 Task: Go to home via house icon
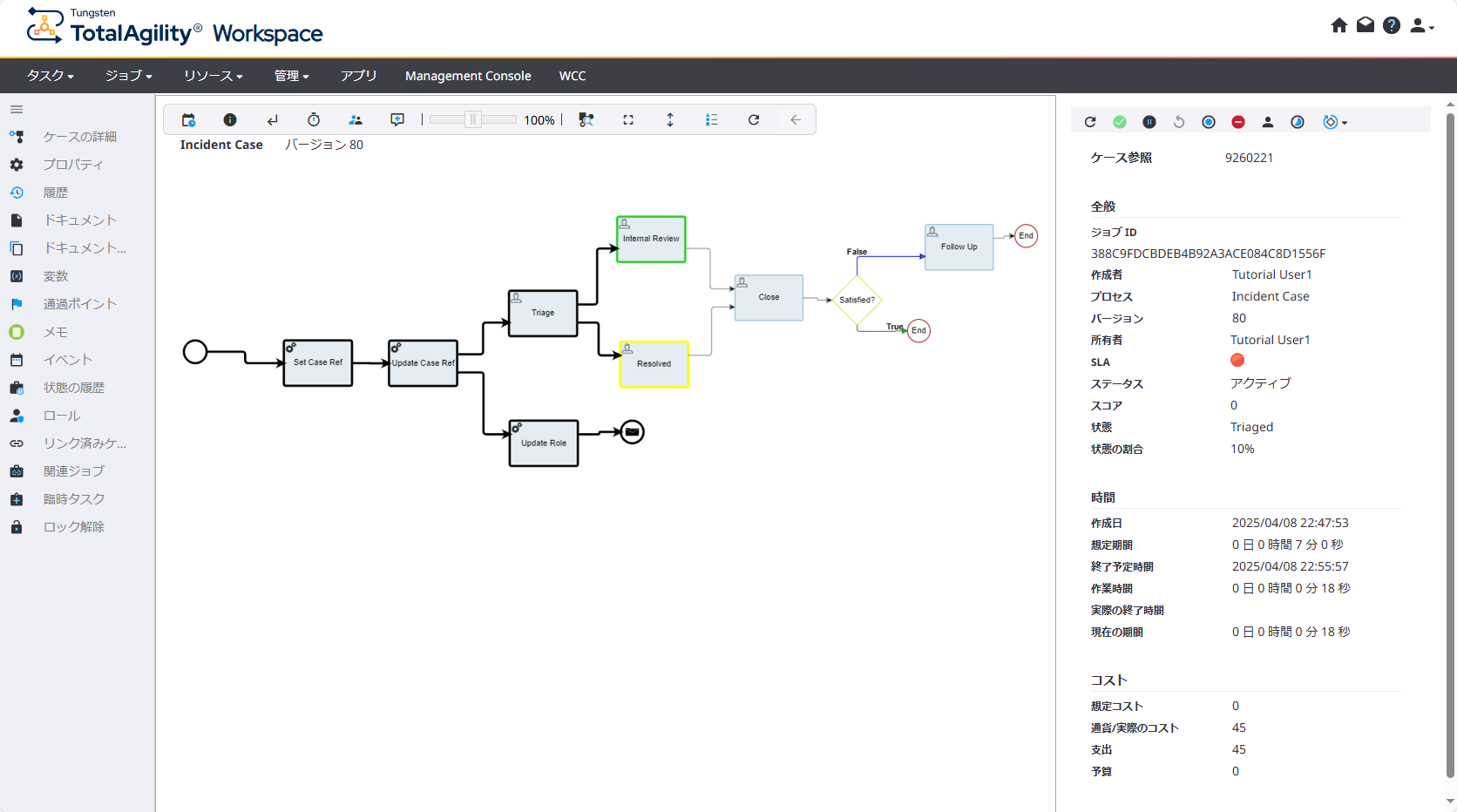1339,25
